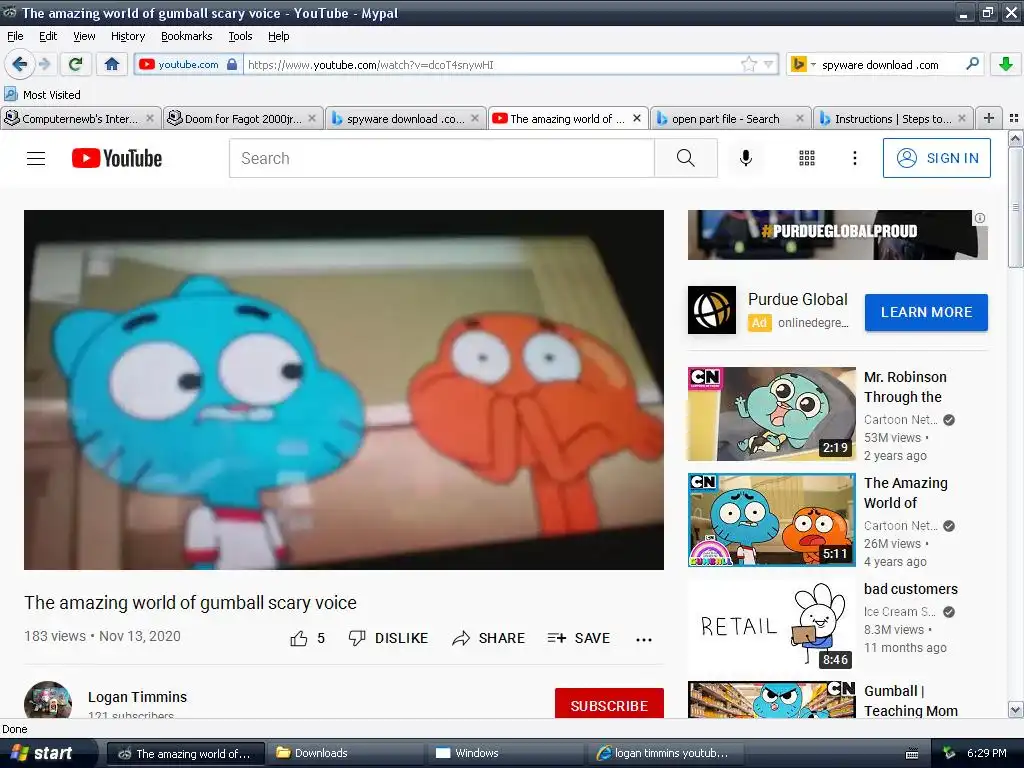Open Logan Timmins channel name link
The image size is (1024, 768).
(x=137, y=697)
